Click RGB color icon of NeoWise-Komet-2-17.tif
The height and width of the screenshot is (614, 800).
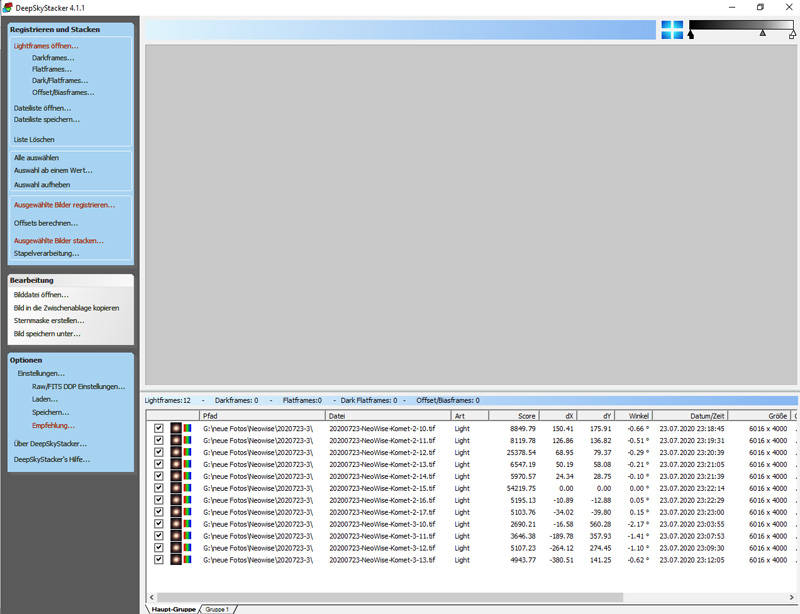tap(187, 512)
